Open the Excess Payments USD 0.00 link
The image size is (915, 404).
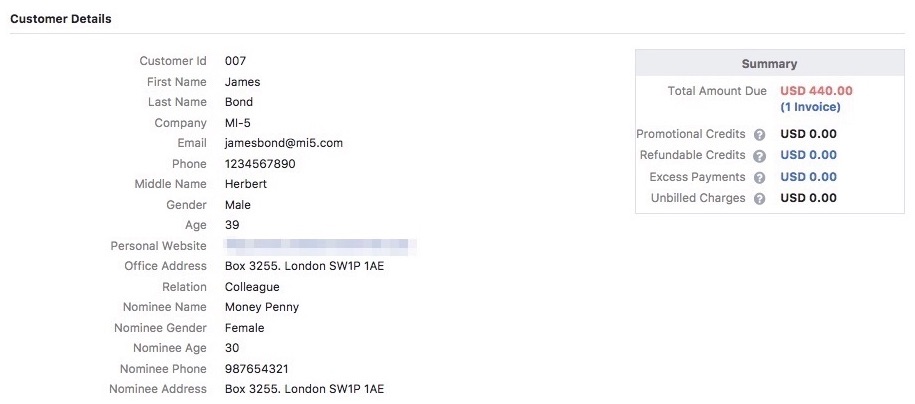(808, 177)
